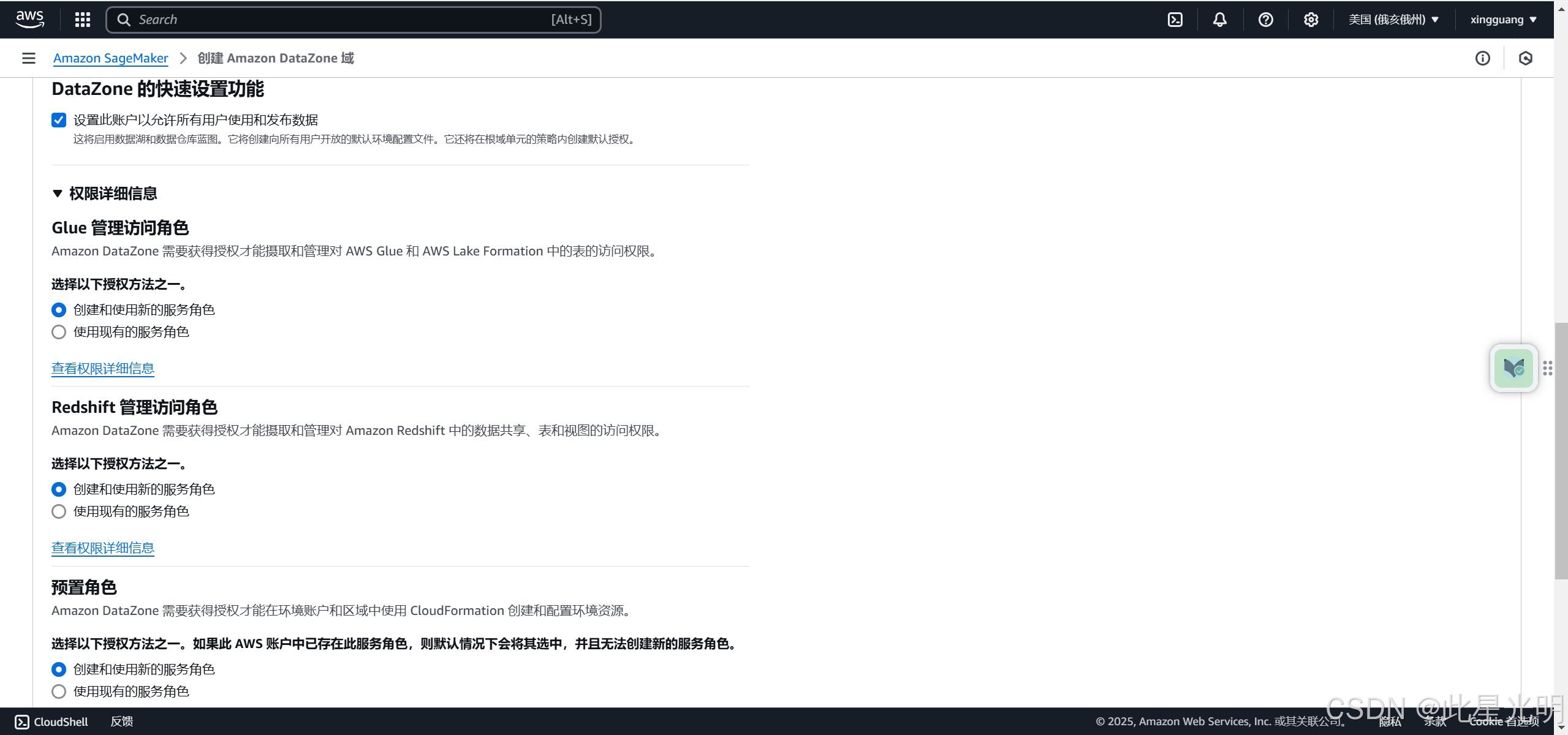Click into the top Search field
This screenshot has width=1568, height=735.
pos(343,20)
